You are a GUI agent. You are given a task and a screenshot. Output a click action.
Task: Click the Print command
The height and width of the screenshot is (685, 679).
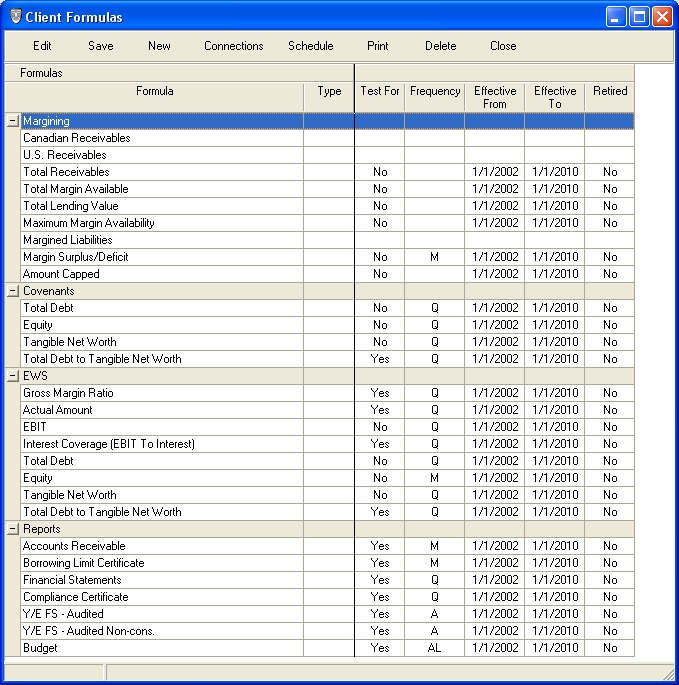click(x=378, y=46)
